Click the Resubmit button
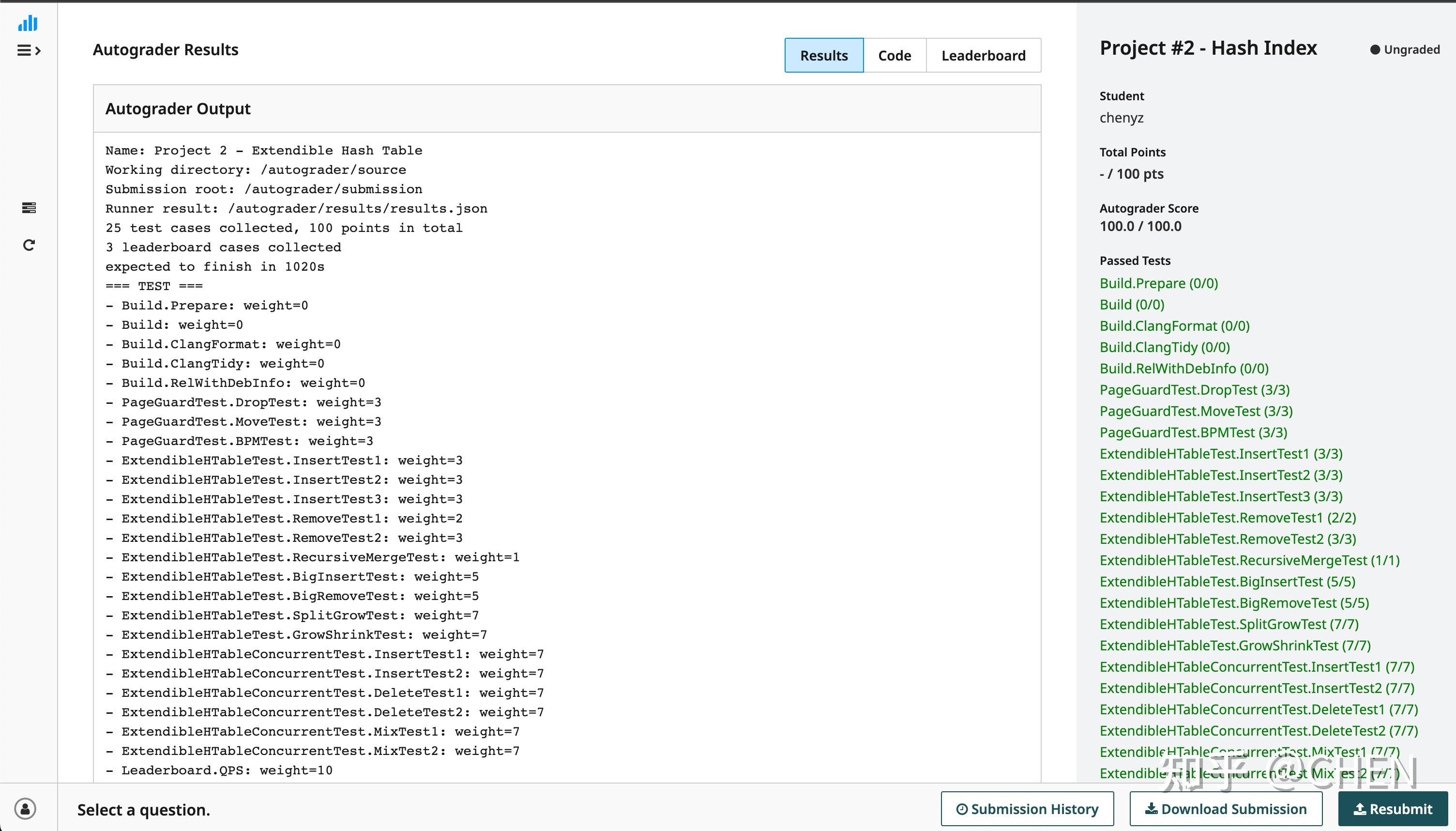 point(1394,808)
